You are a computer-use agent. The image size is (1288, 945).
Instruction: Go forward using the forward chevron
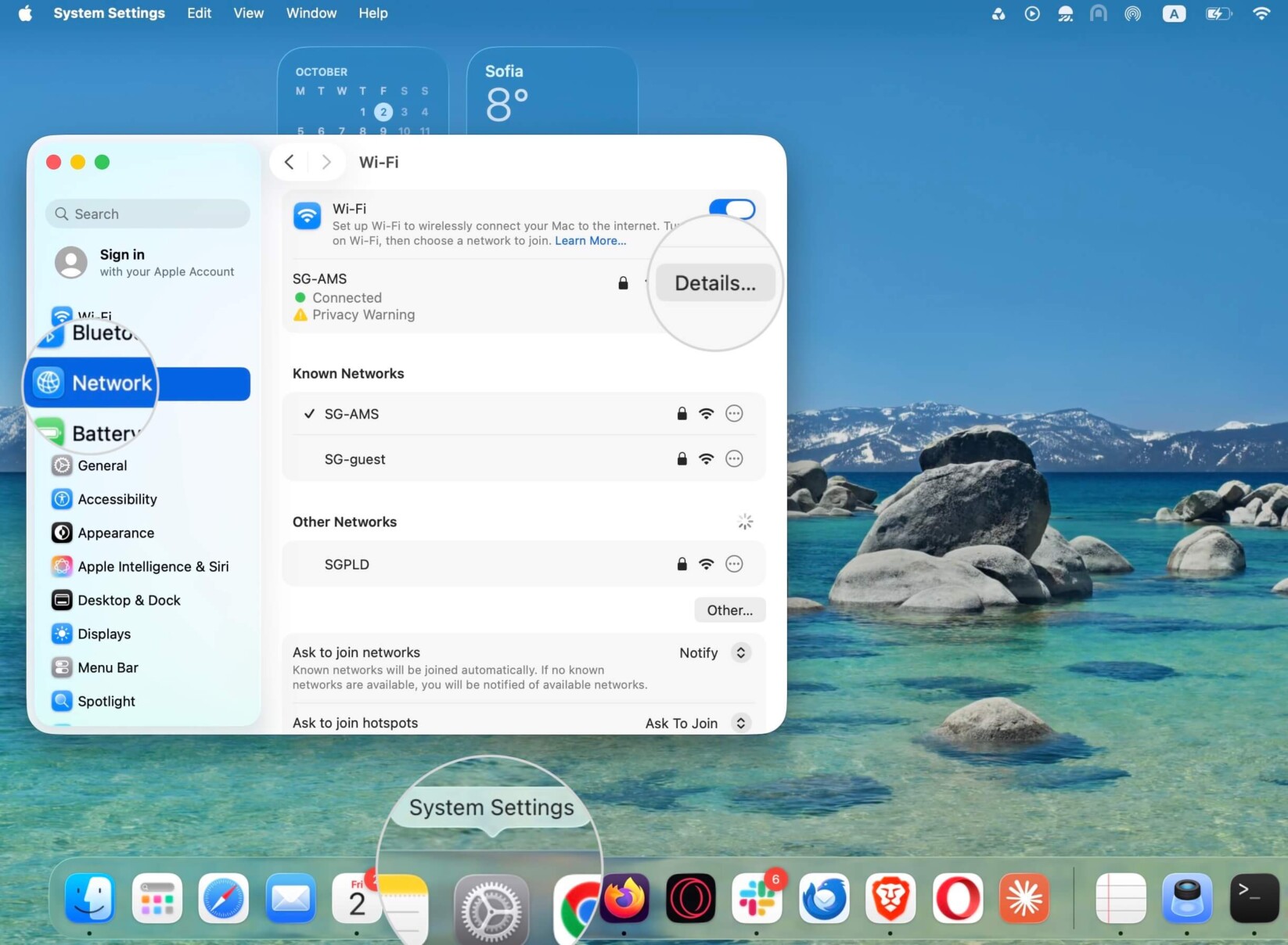click(326, 162)
